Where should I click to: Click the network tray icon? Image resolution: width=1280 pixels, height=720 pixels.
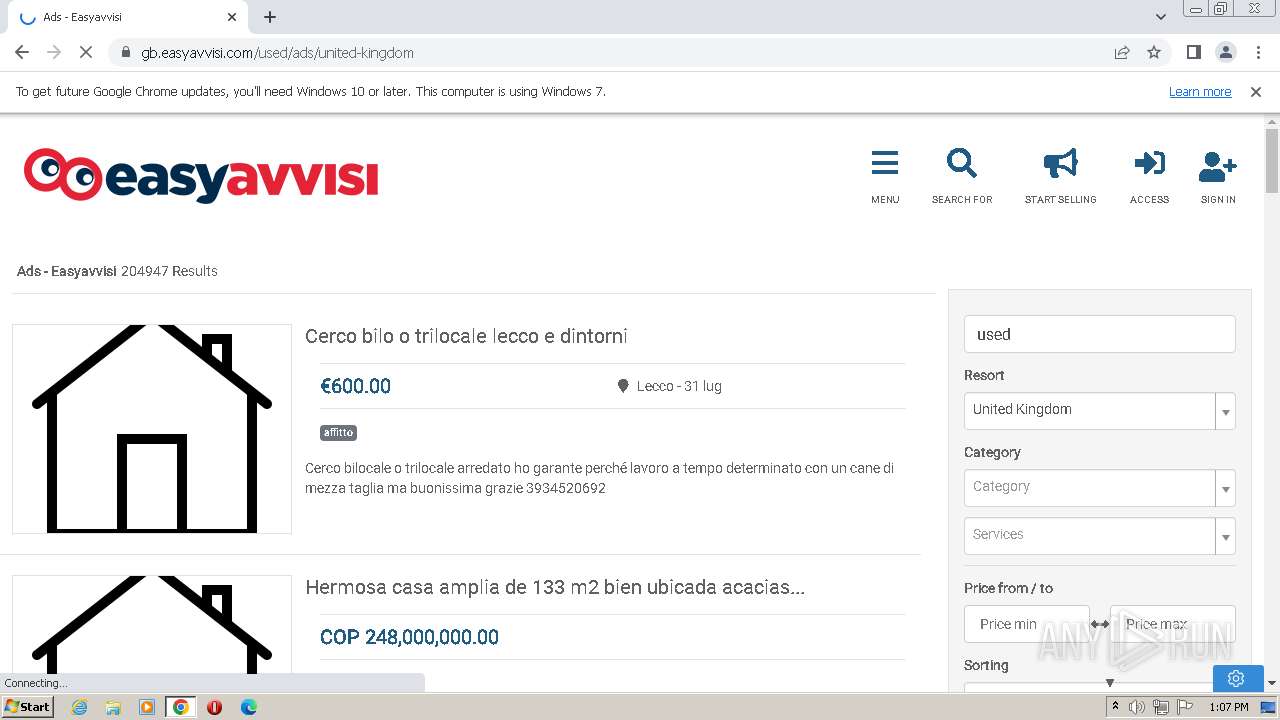point(1161,707)
